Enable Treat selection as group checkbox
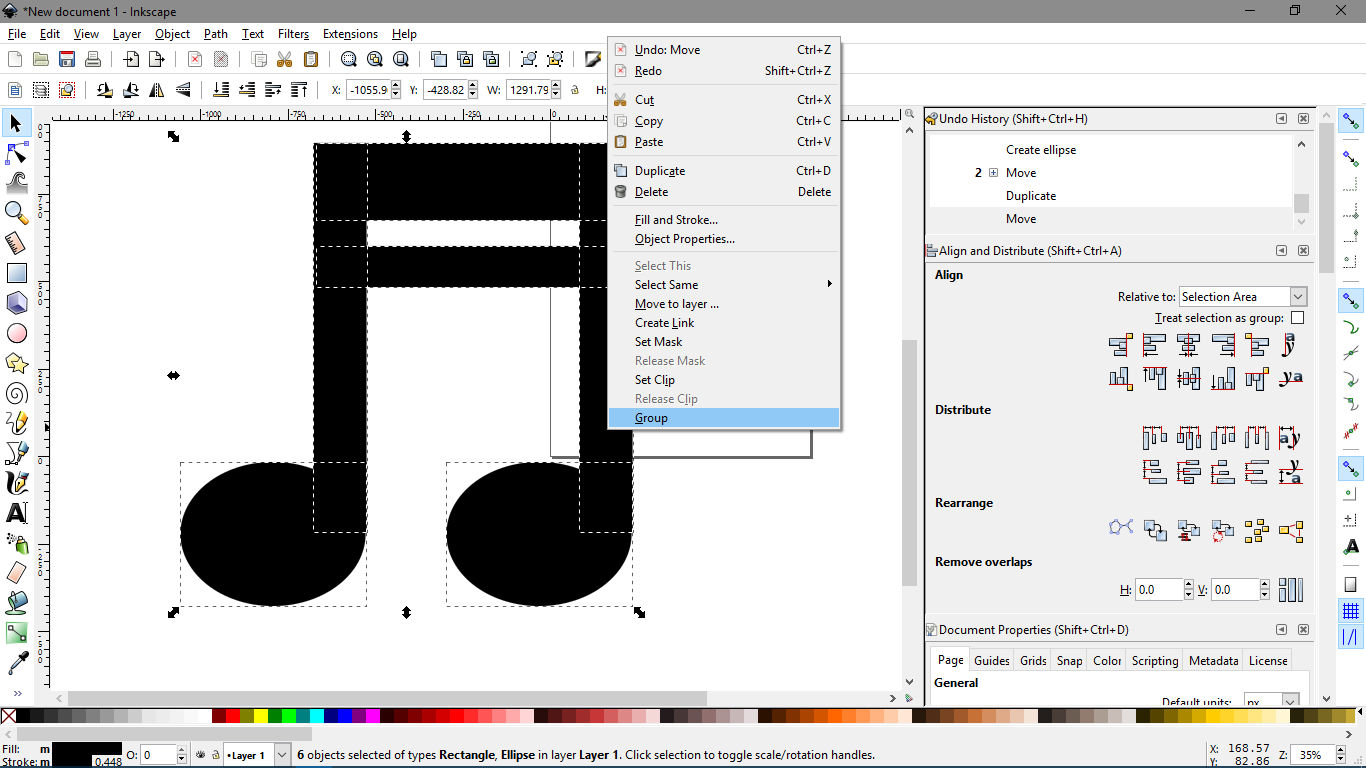This screenshot has height=768, width=1366. coord(1297,318)
